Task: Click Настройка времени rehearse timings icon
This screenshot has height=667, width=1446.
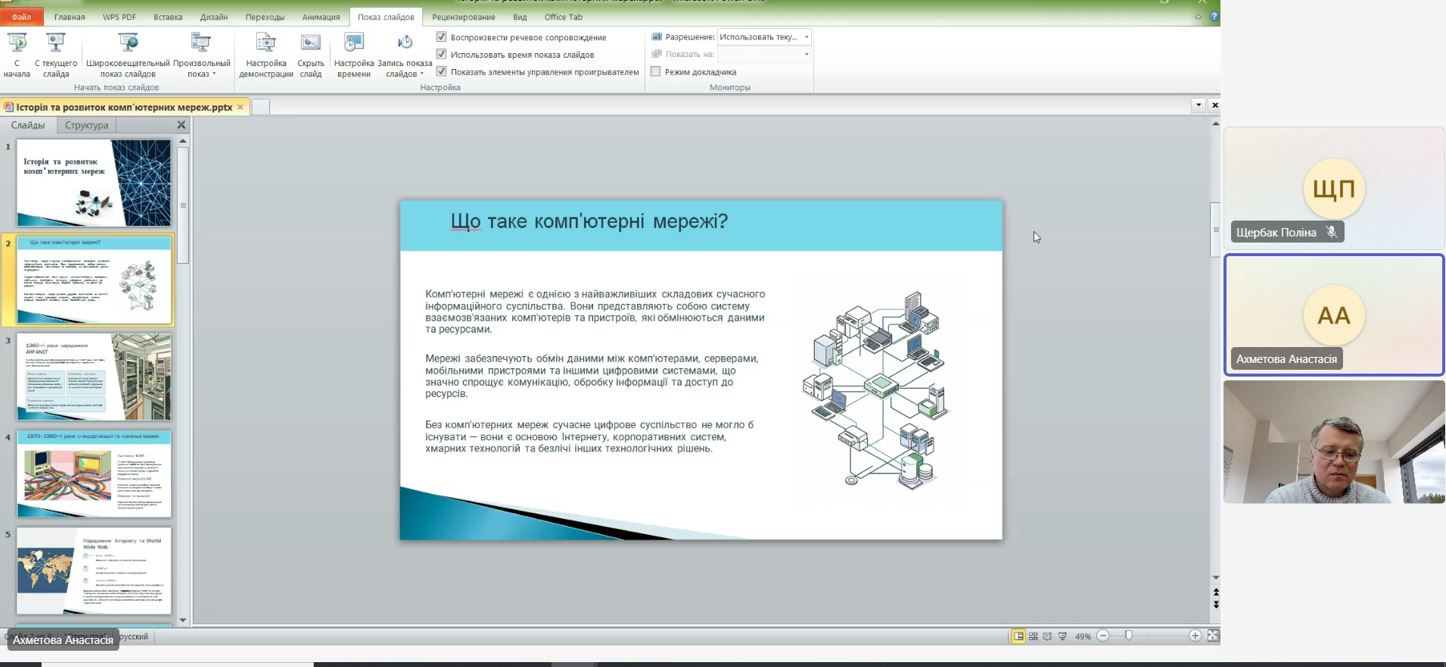Action: pos(354,45)
